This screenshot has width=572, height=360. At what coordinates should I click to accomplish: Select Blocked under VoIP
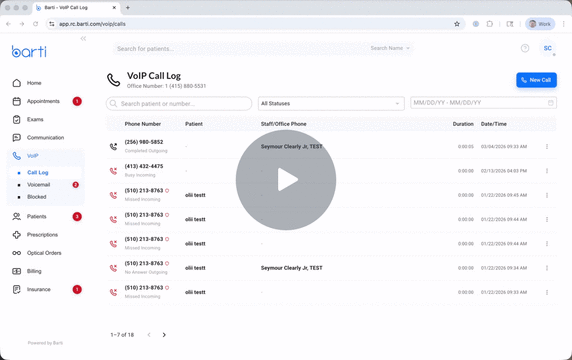[x=36, y=197]
